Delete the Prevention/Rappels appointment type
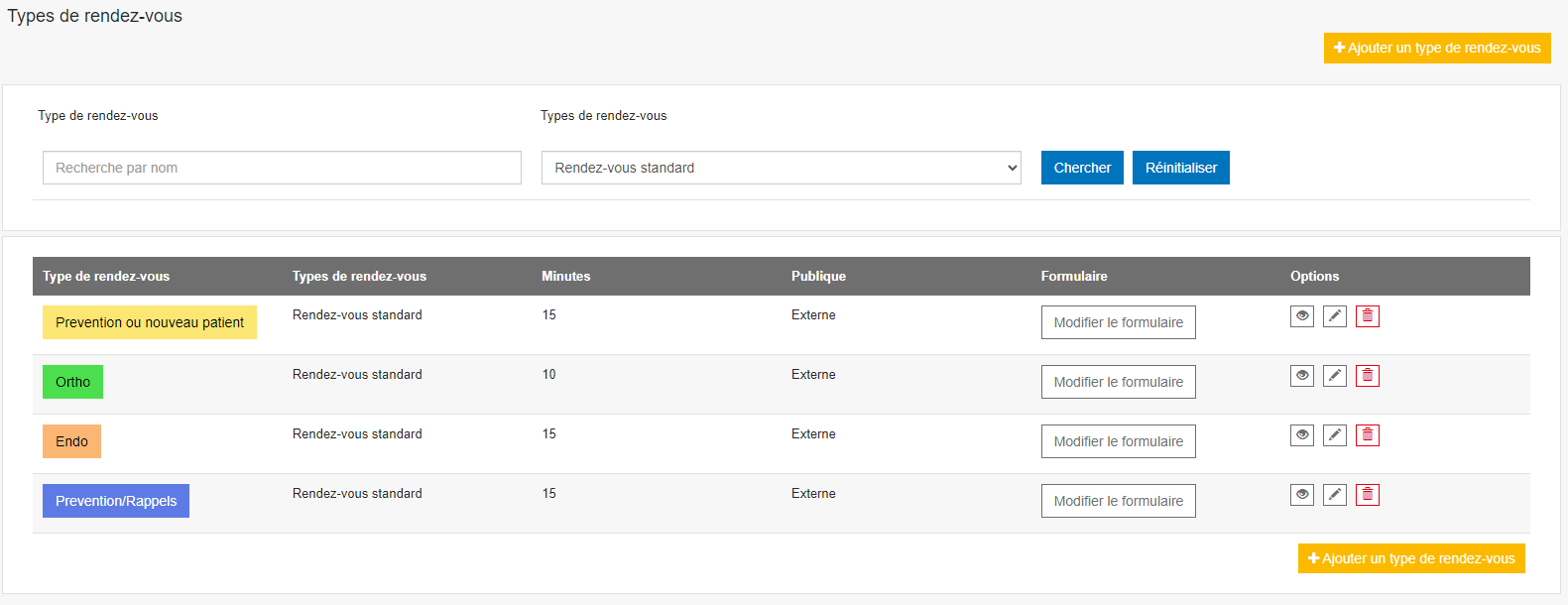This screenshot has width=1568, height=605. point(1368,495)
